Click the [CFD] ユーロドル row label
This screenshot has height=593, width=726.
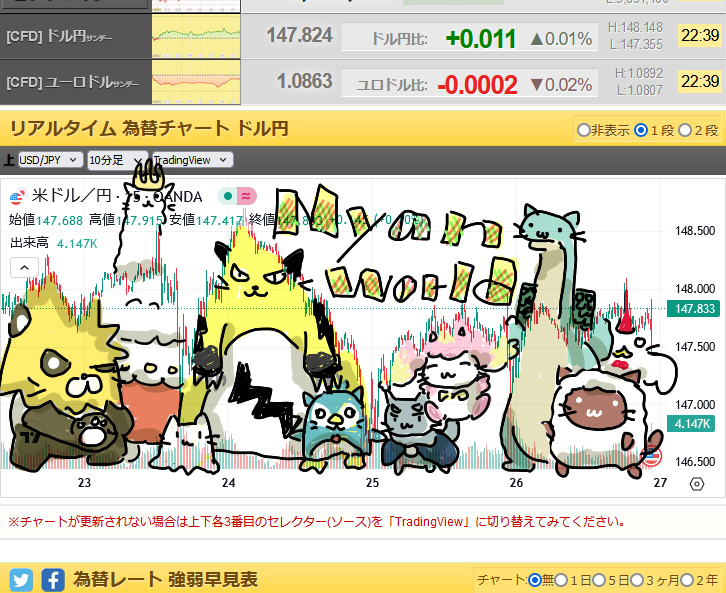click(x=72, y=82)
